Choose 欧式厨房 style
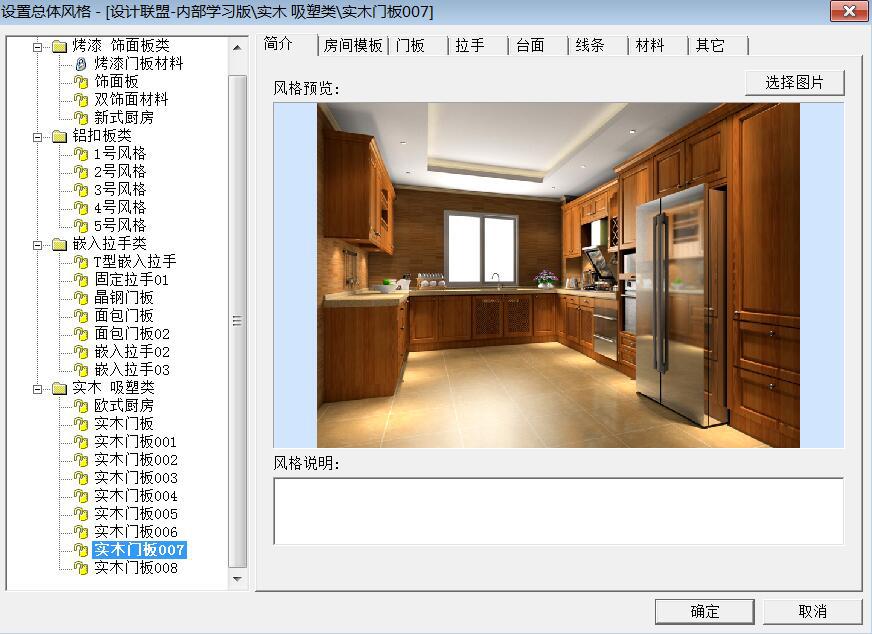Screen dimensions: 872x634 click(x=123, y=405)
